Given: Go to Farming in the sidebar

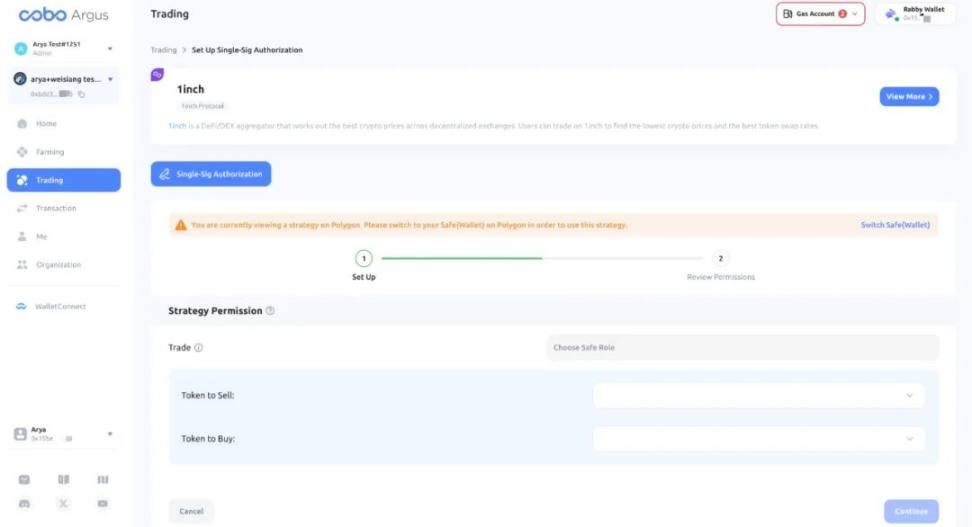Looking at the screenshot, I should 50,152.
